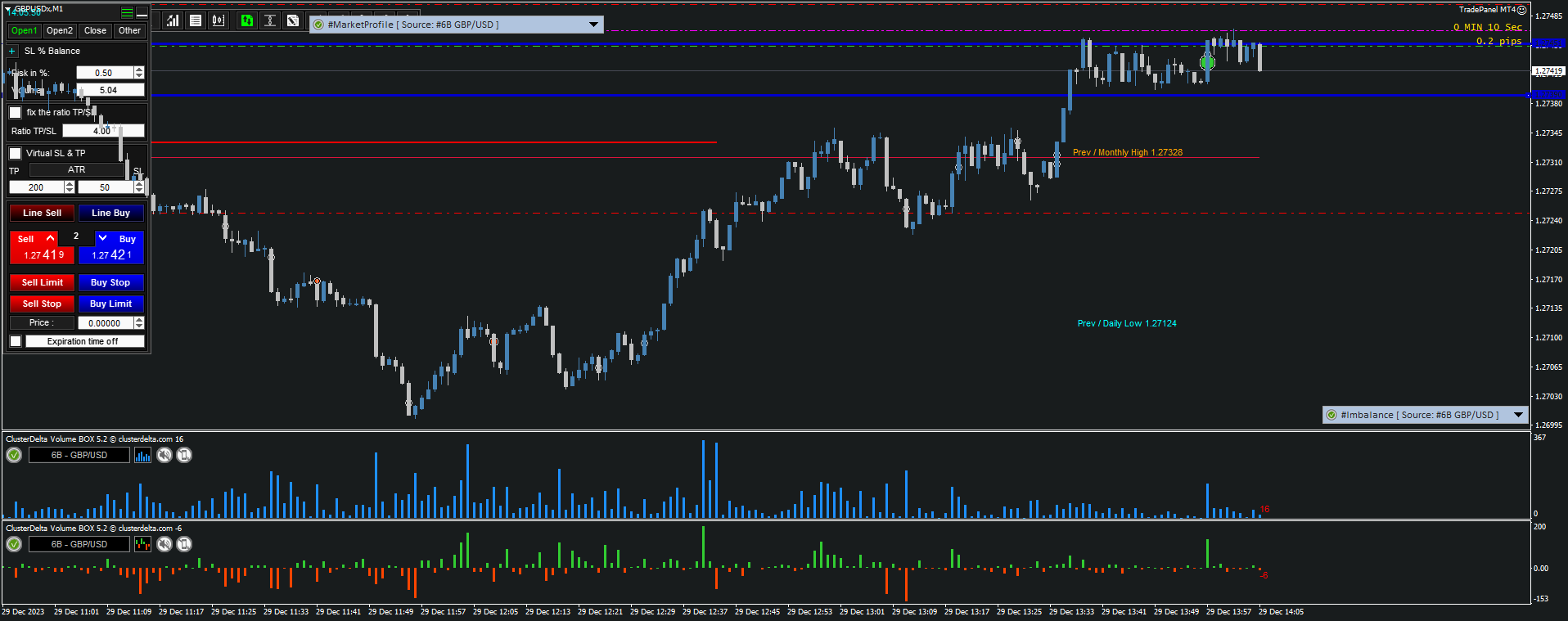Click the blue histogram icon in volume panel
Image resolution: width=1568 pixels, height=621 pixels.
[x=142, y=455]
